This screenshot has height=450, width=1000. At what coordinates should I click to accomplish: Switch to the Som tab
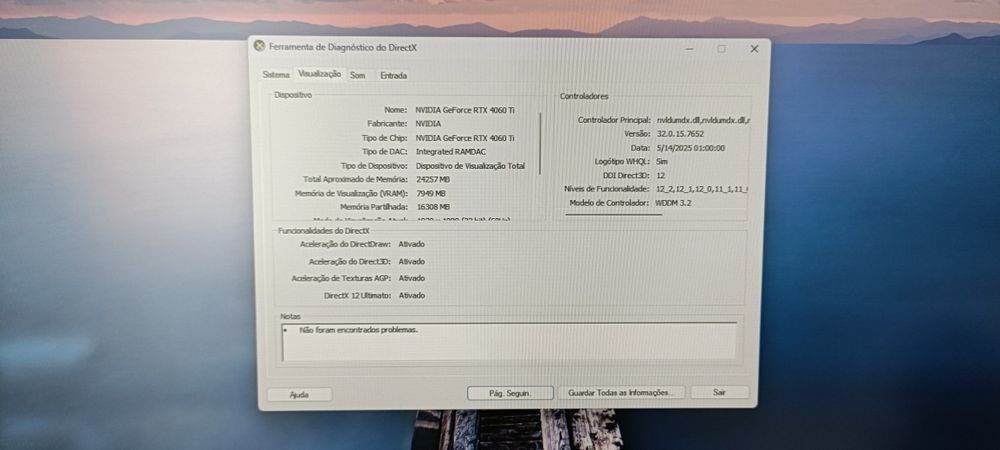[358, 75]
